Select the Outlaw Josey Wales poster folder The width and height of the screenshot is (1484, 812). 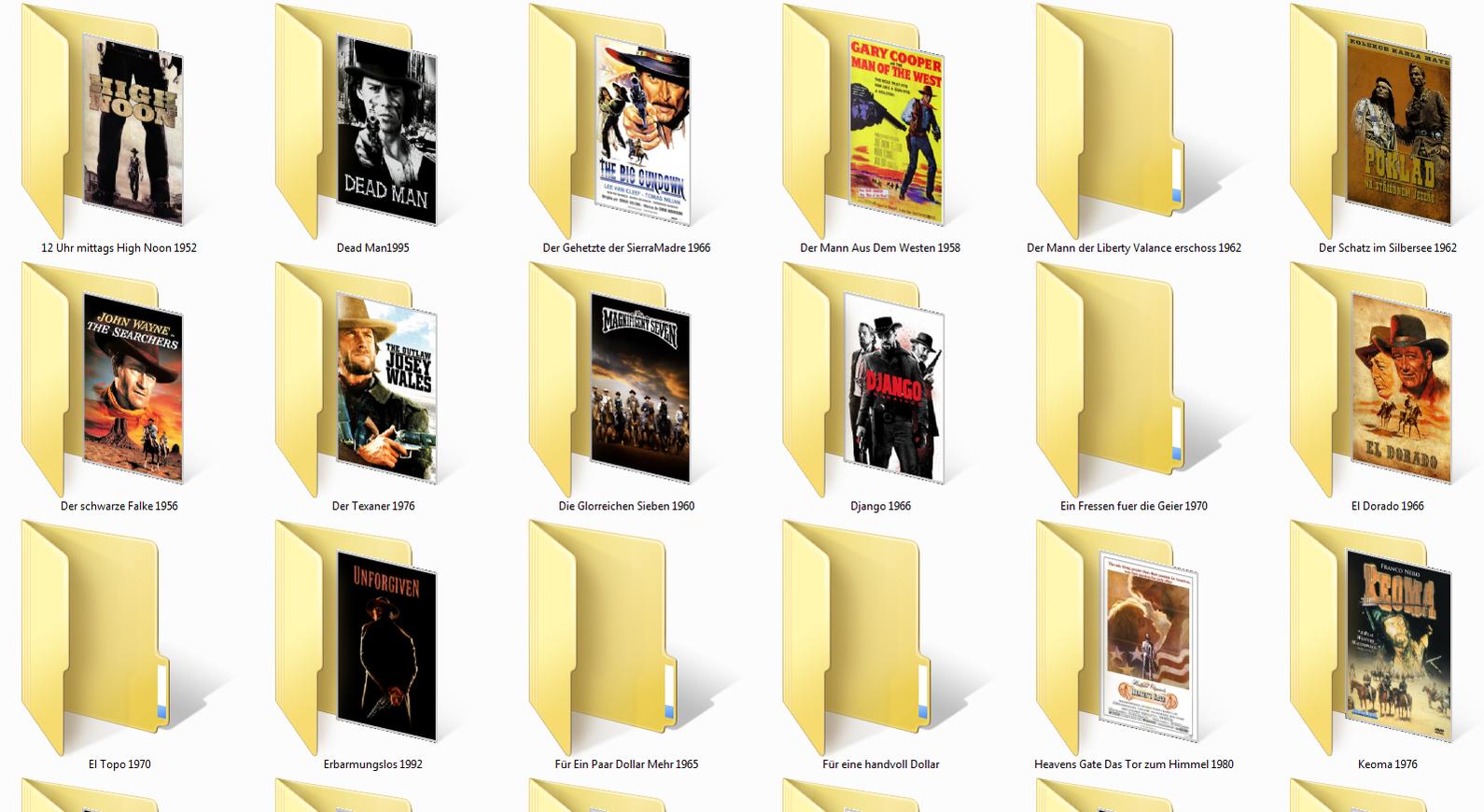pos(357,380)
